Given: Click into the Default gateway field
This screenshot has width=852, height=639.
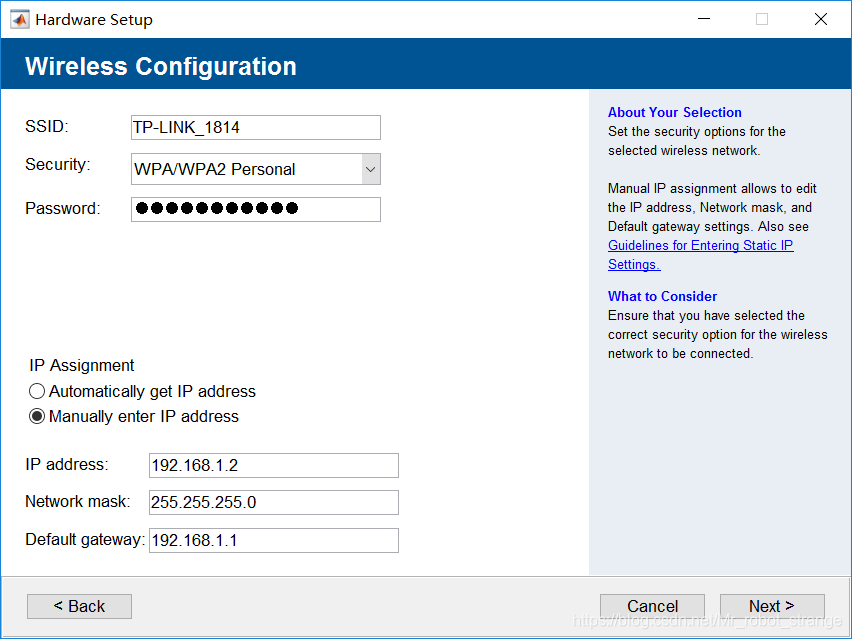Looking at the screenshot, I should tap(273, 540).
